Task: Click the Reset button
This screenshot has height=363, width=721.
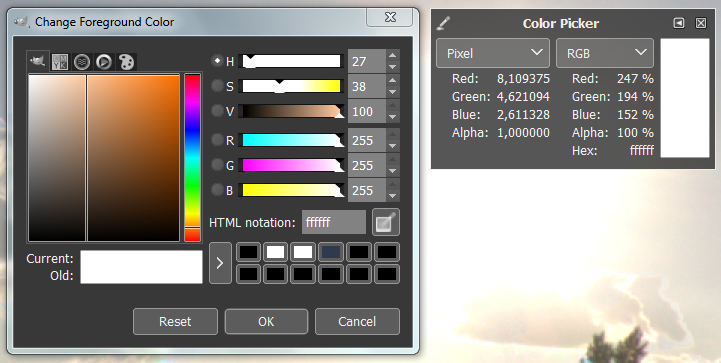Action: click(175, 321)
